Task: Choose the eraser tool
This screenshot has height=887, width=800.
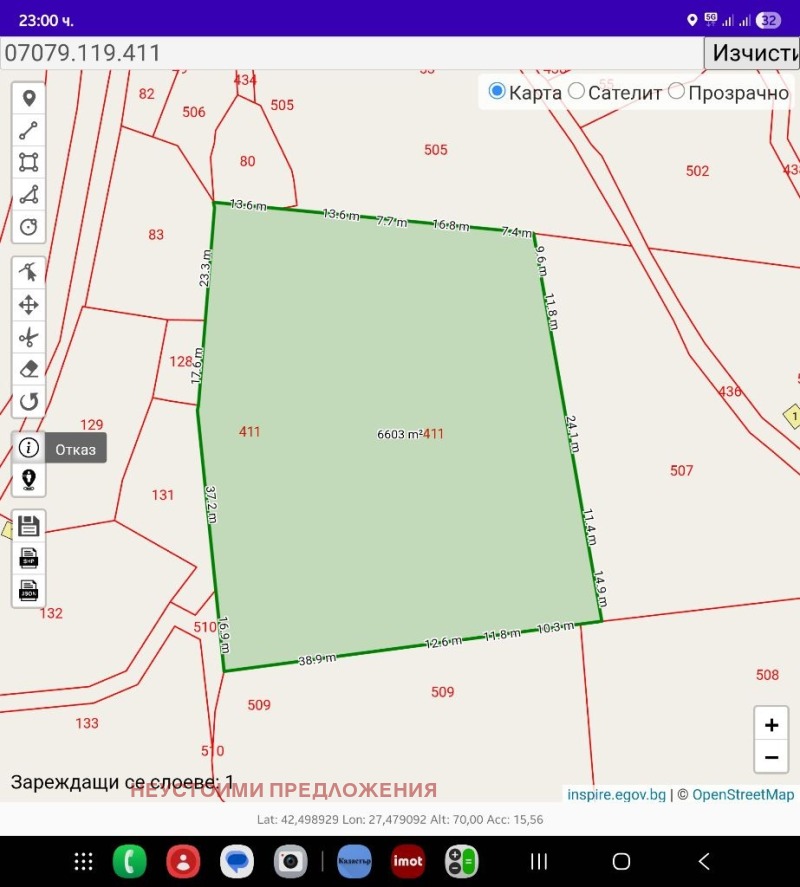Action: coord(28,369)
